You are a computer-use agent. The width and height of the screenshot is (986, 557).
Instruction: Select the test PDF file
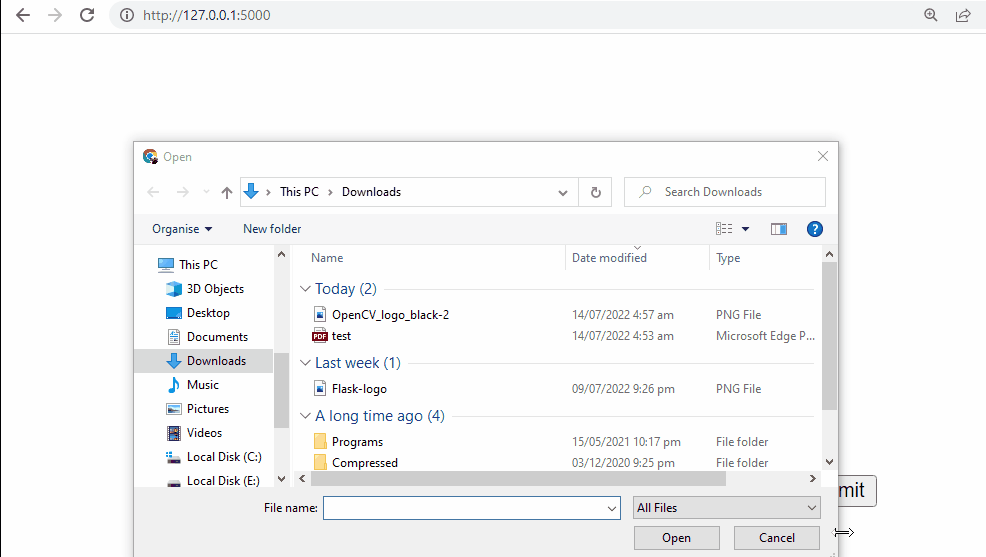coord(341,336)
